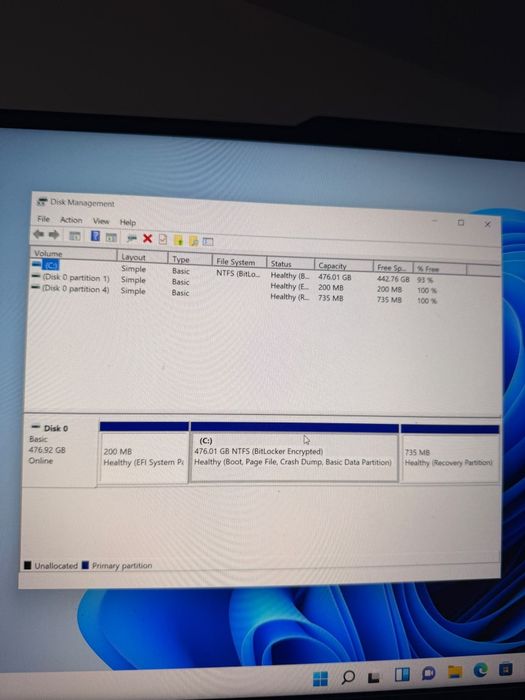Sort by the Capacity column header

tap(344, 266)
